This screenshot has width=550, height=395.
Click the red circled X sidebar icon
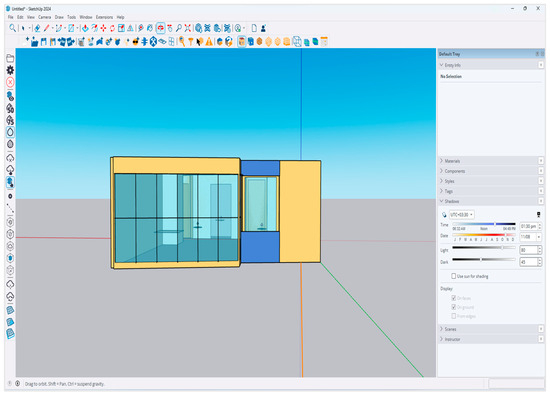[x=10, y=82]
